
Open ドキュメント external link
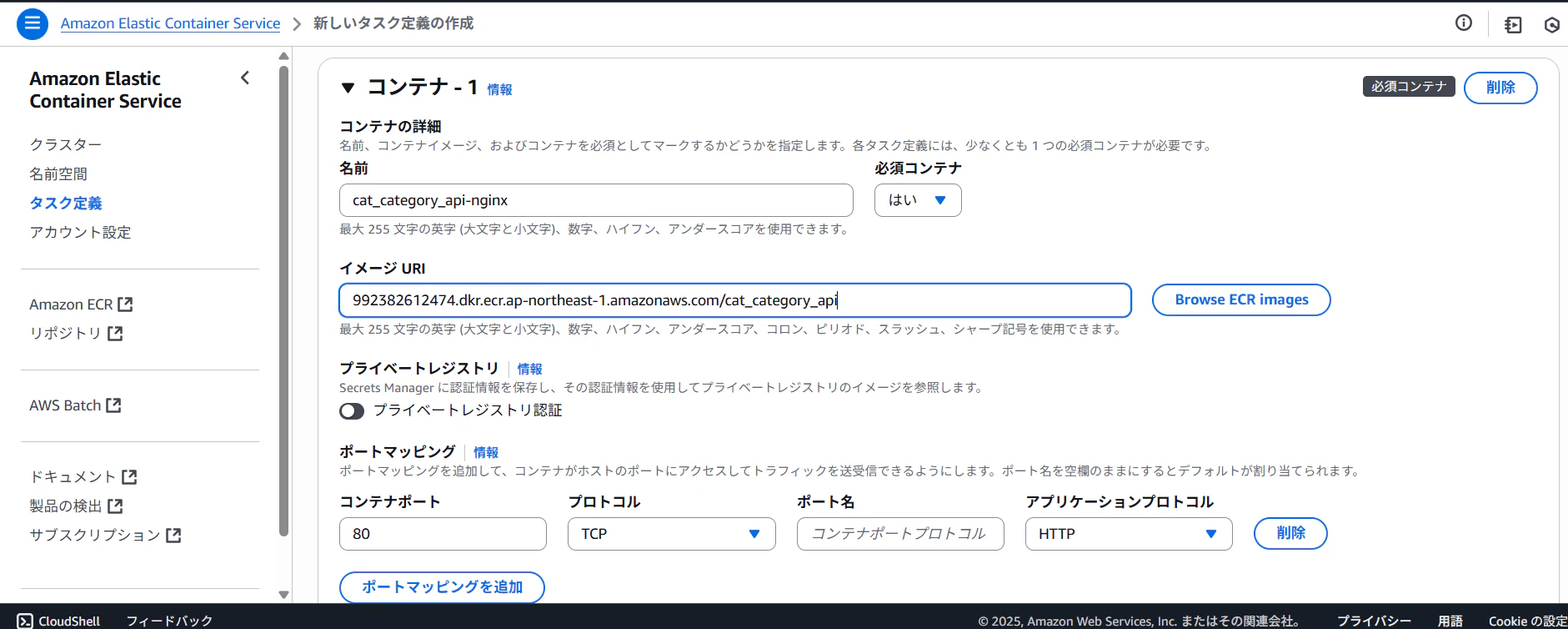[x=83, y=476]
